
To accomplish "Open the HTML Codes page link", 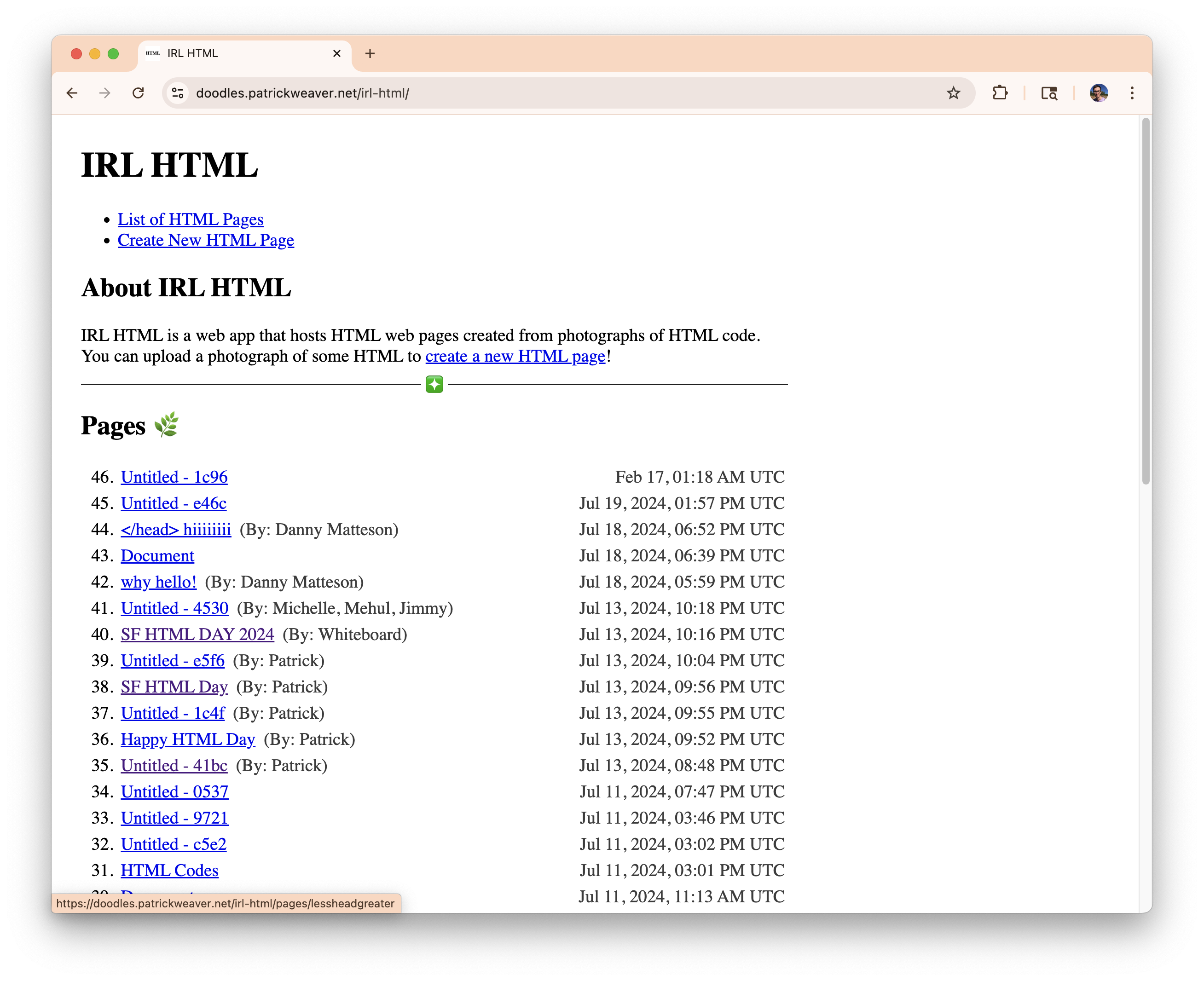I will click(169, 870).
